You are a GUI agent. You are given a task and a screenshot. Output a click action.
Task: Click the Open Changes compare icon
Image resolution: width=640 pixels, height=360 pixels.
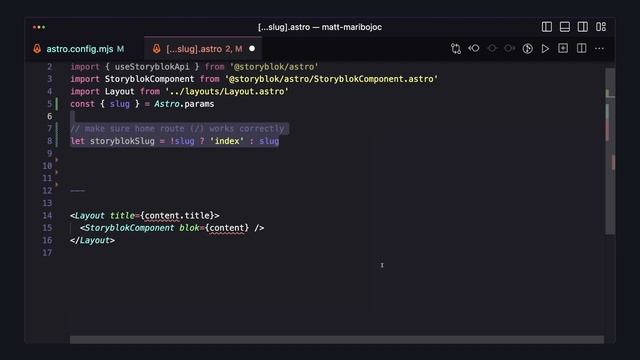click(456, 49)
